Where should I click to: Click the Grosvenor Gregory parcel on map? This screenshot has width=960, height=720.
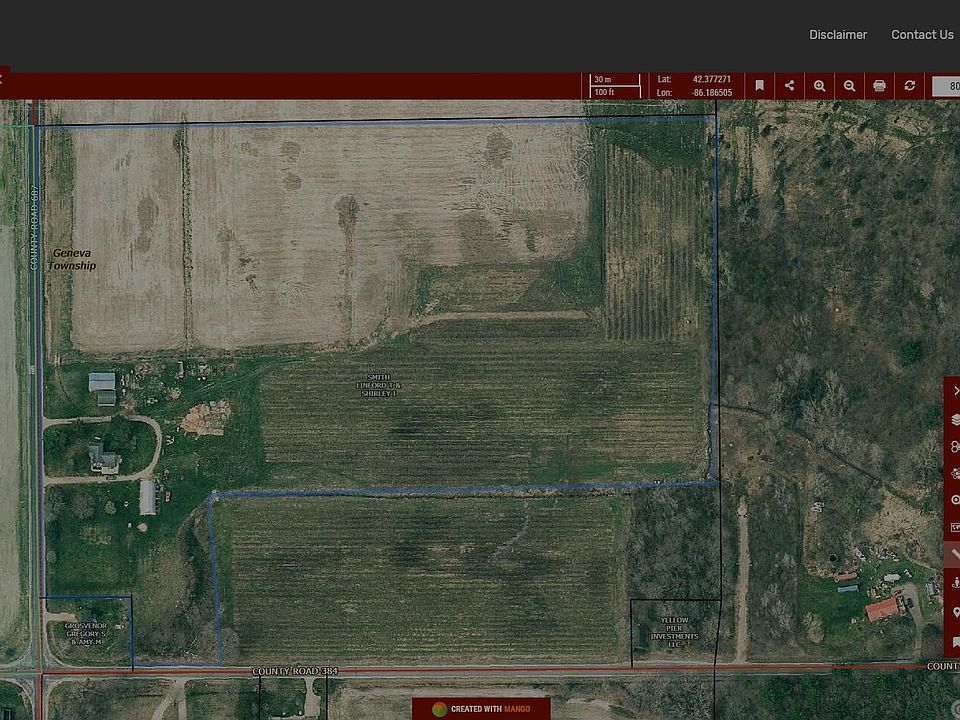85,632
